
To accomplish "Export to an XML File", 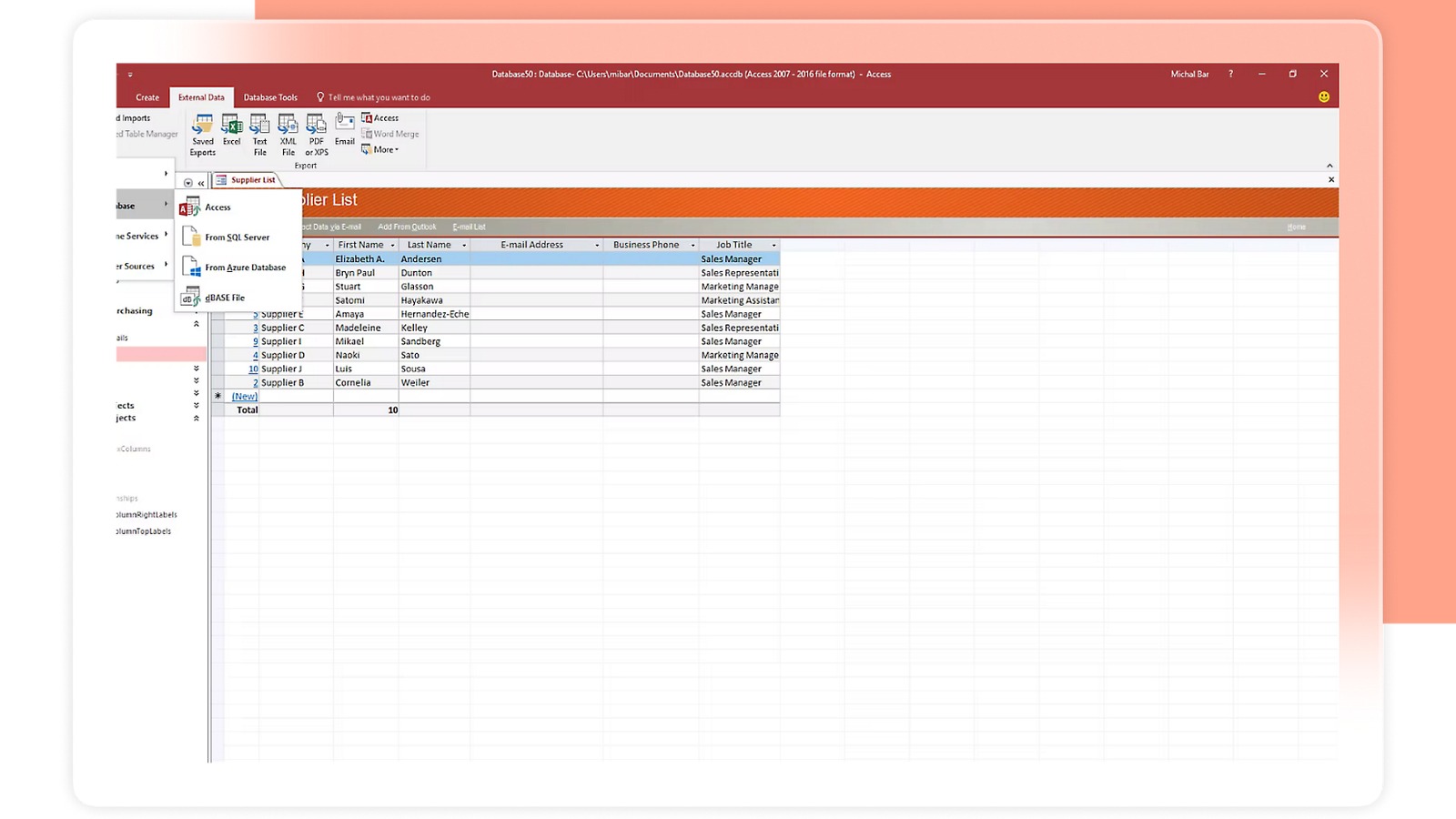I will pos(288,134).
